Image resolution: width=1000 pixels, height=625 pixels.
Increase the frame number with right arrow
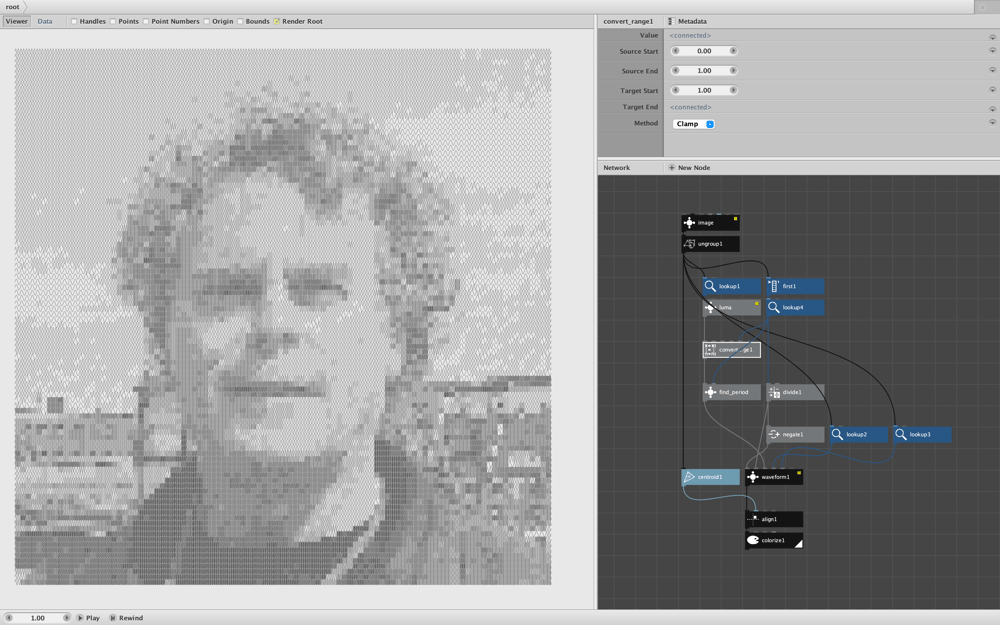[x=66, y=618]
